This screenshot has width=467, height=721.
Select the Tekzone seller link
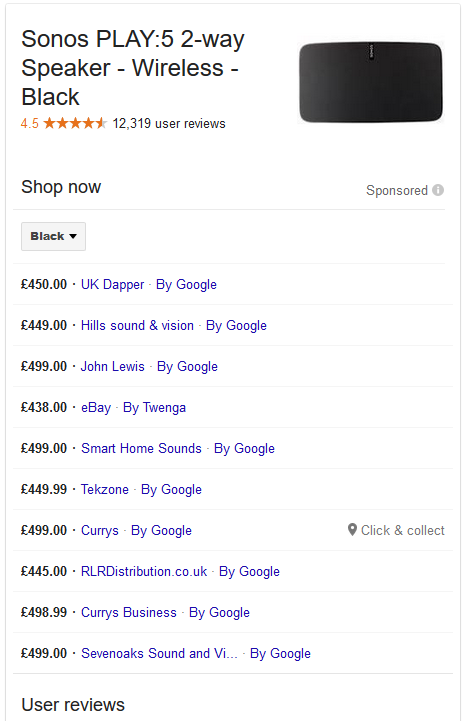pos(105,489)
